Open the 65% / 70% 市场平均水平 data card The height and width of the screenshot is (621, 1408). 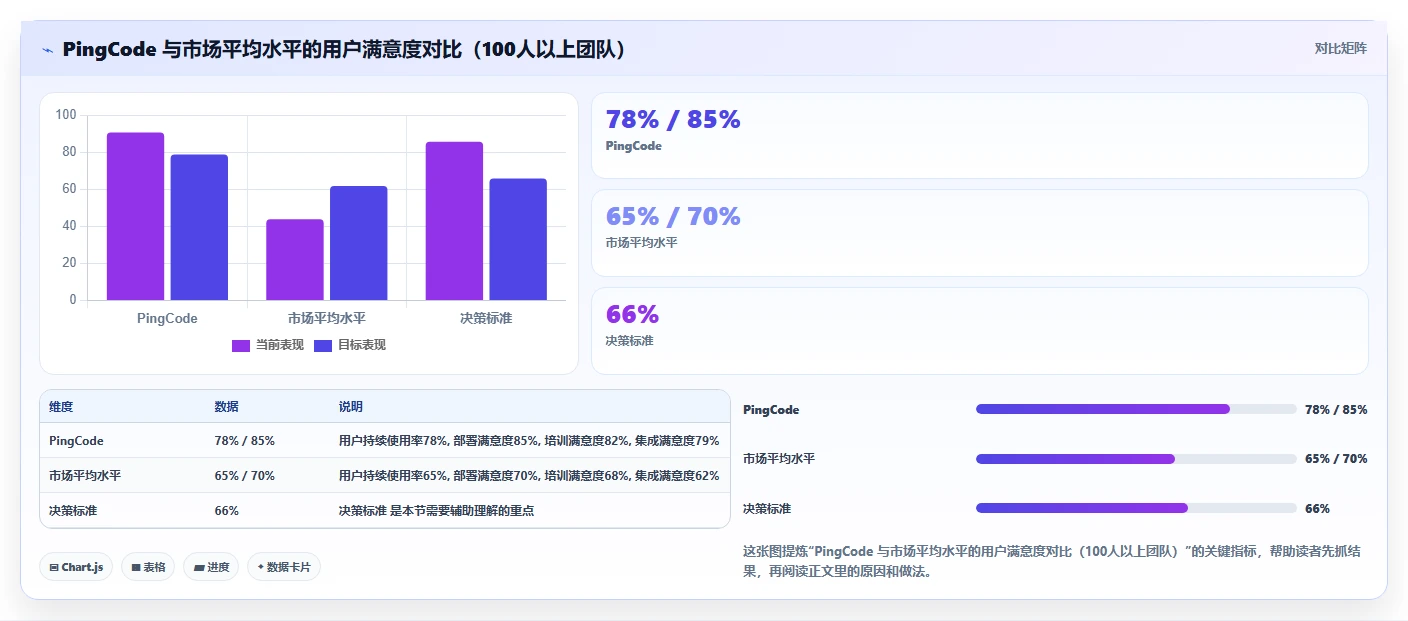[x=979, y=233]
